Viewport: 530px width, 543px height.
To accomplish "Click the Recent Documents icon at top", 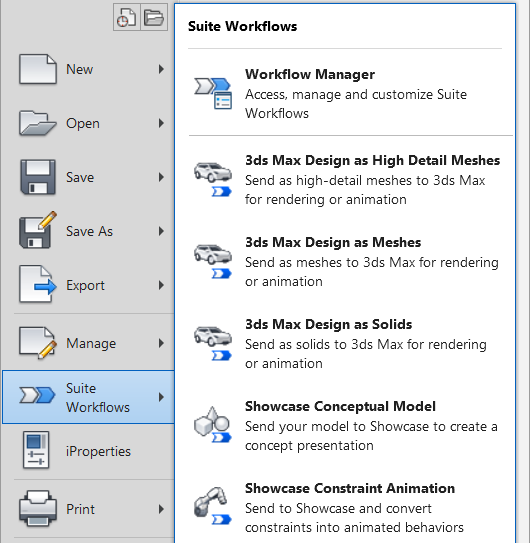I will [127, 17].
